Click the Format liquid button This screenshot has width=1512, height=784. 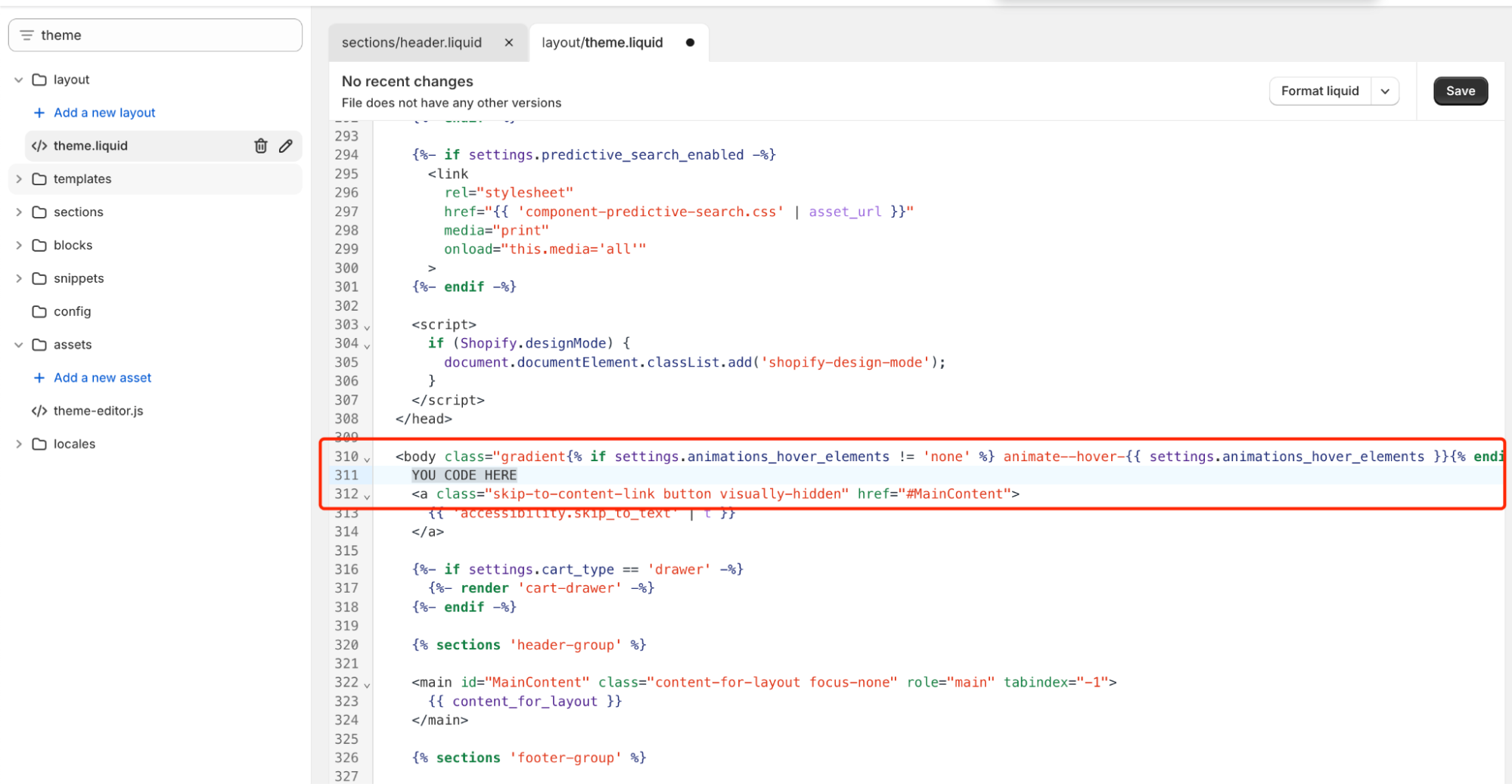1320,91
